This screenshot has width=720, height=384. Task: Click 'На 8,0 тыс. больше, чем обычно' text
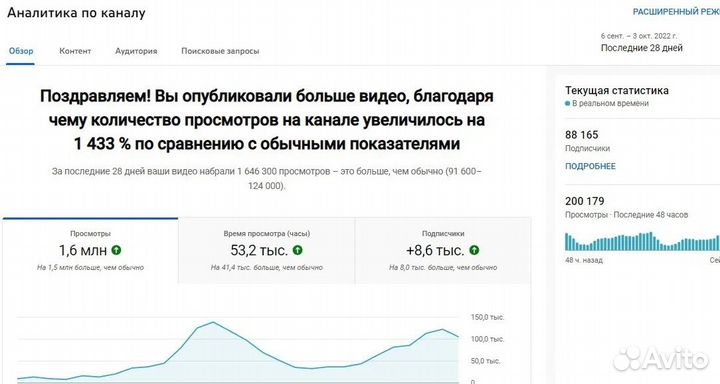[443, 267]
